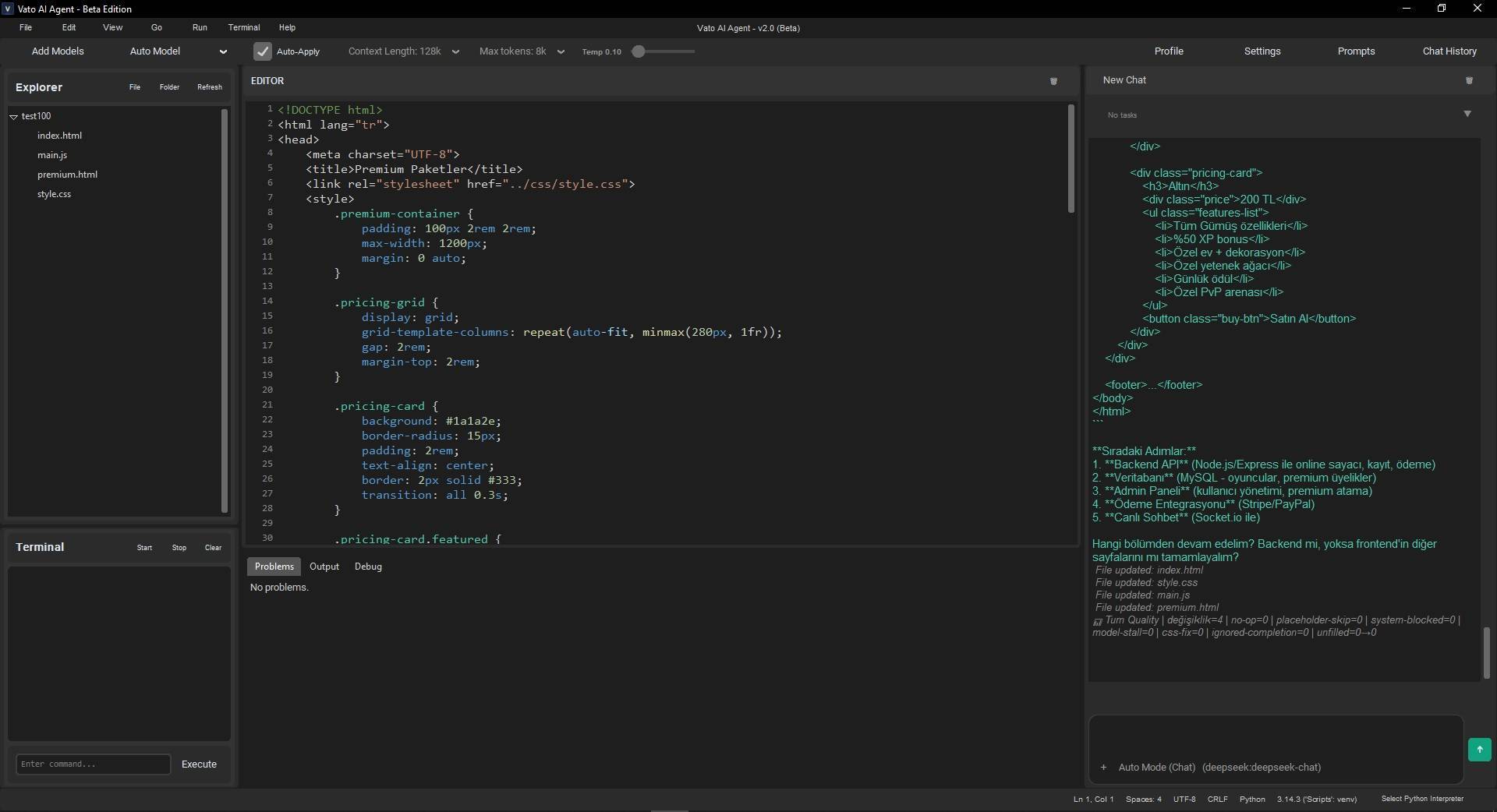Screen dimensions: 1497x812
Task: Click the Enter command input field
Action: pyautogui.click(x=93, y=764)
